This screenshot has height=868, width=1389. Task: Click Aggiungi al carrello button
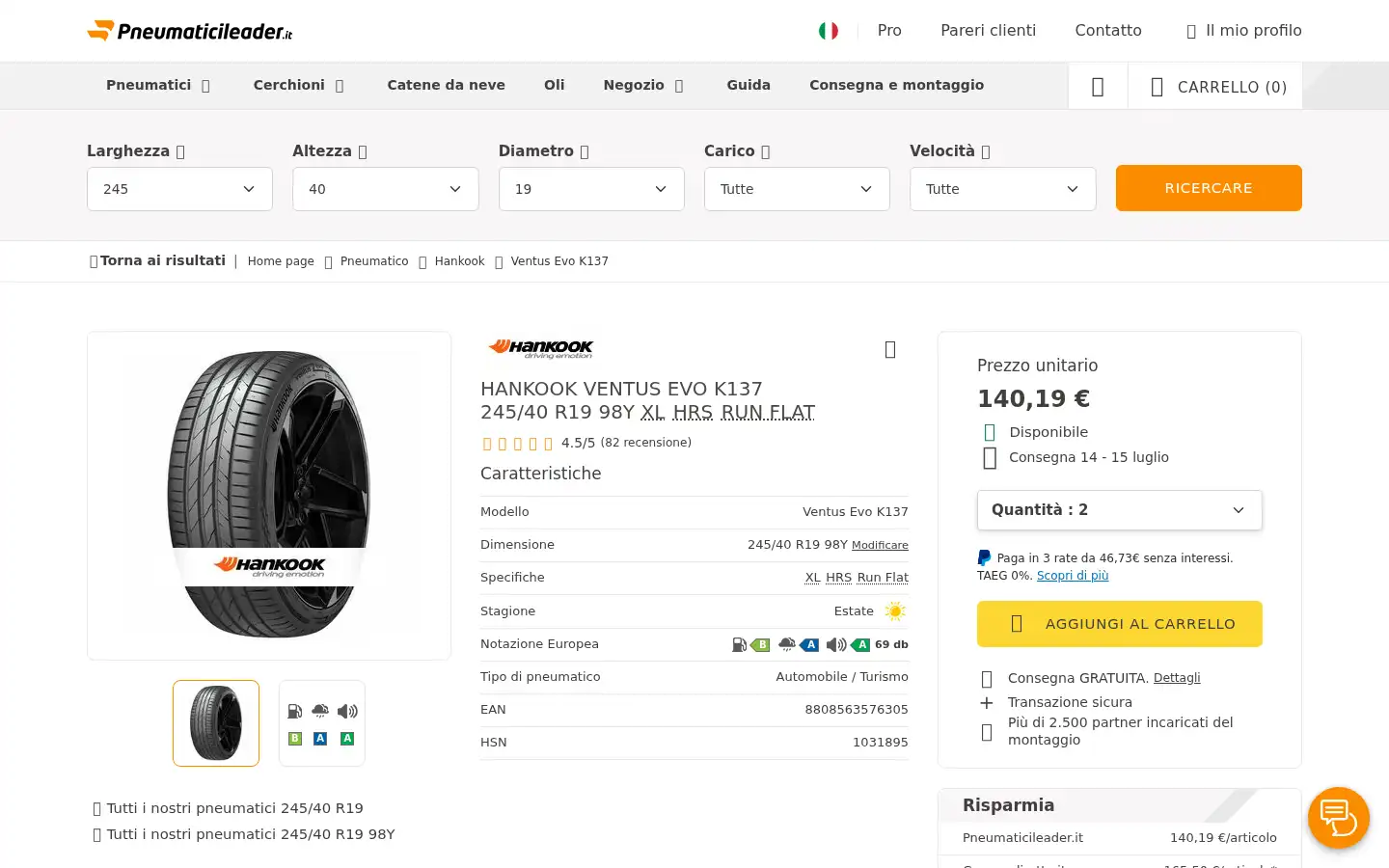point(1119,624)
